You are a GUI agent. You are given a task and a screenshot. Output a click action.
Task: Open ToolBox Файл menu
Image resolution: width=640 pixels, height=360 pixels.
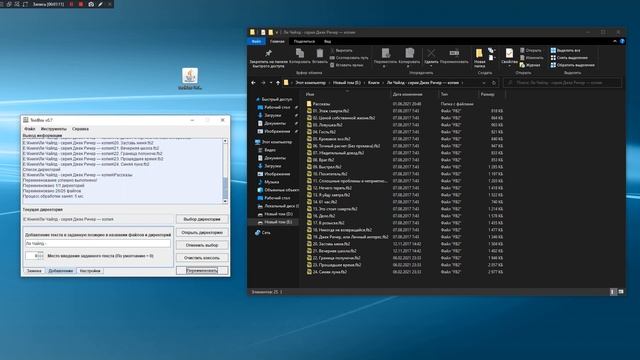point(29,129)
